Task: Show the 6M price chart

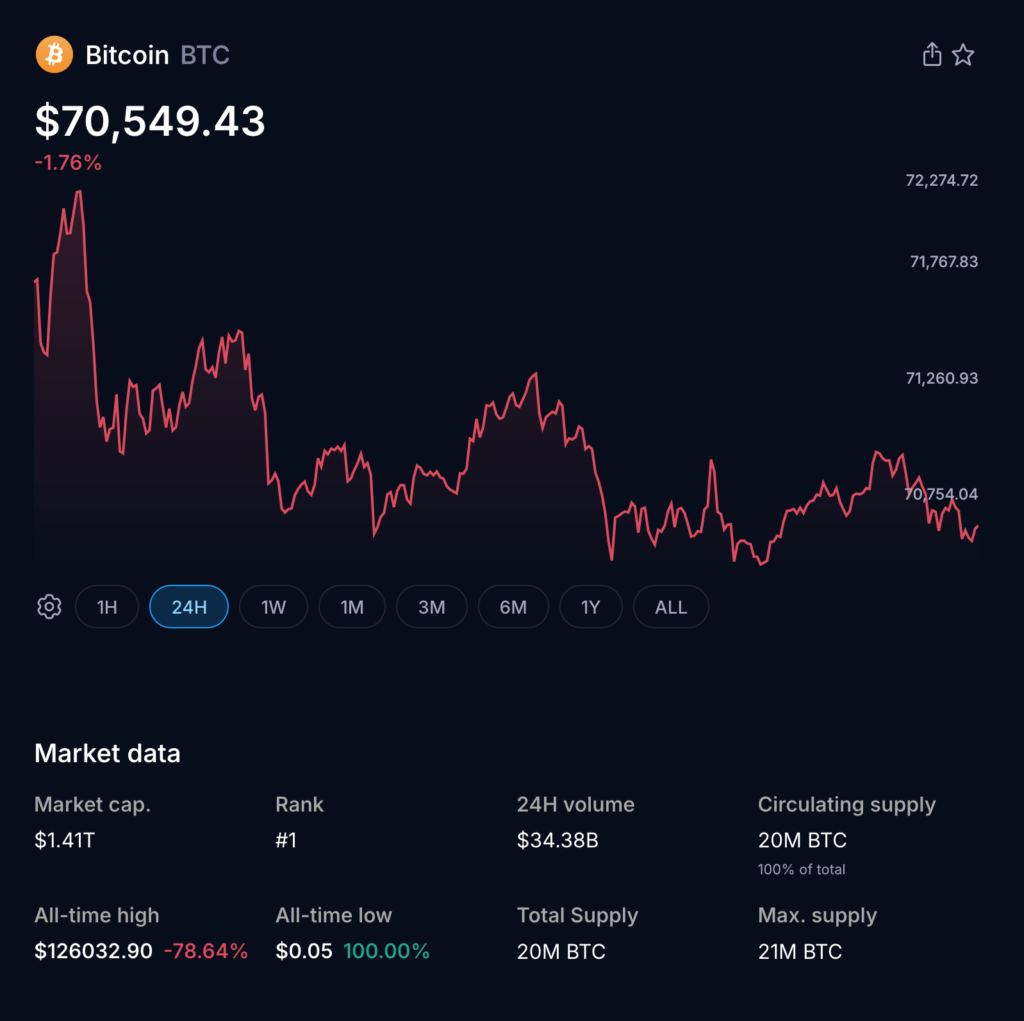Action: tap(513, 606)
